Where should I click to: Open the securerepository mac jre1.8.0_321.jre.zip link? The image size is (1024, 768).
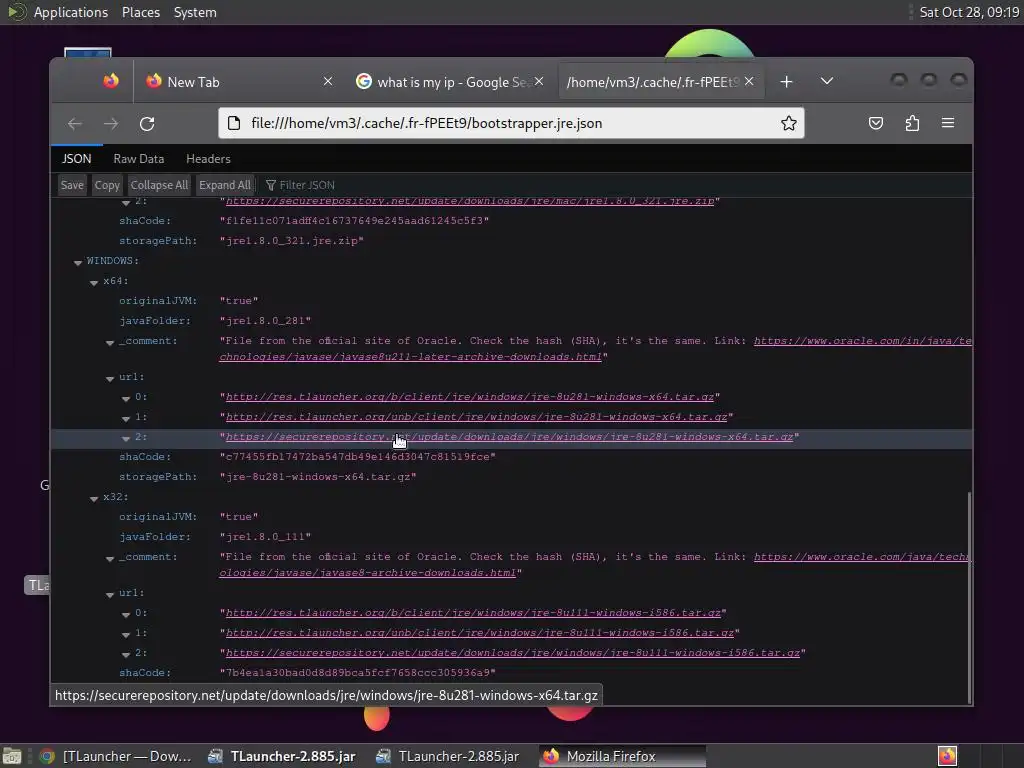470,201
